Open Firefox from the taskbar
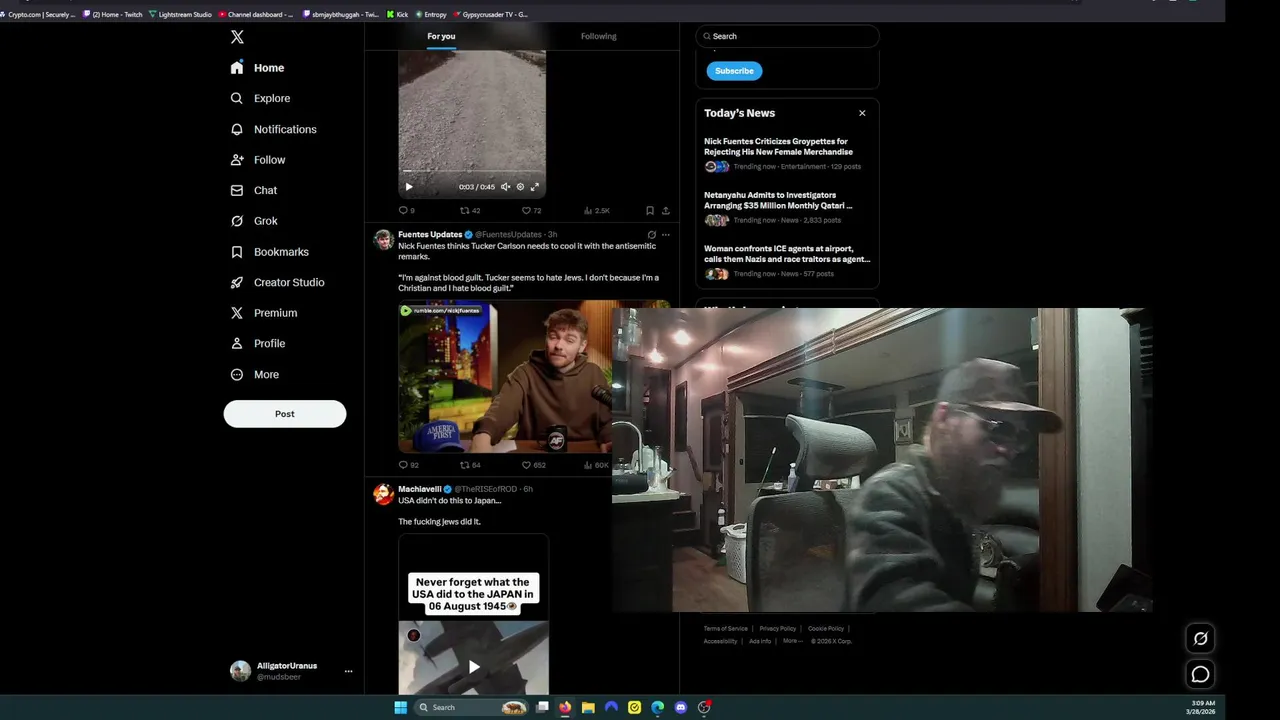This screenshot has width=1280, height=720. tap(565, 707)
